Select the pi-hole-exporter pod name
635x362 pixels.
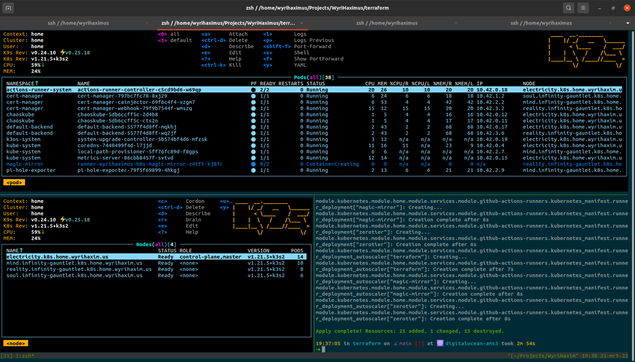(128, 170)
